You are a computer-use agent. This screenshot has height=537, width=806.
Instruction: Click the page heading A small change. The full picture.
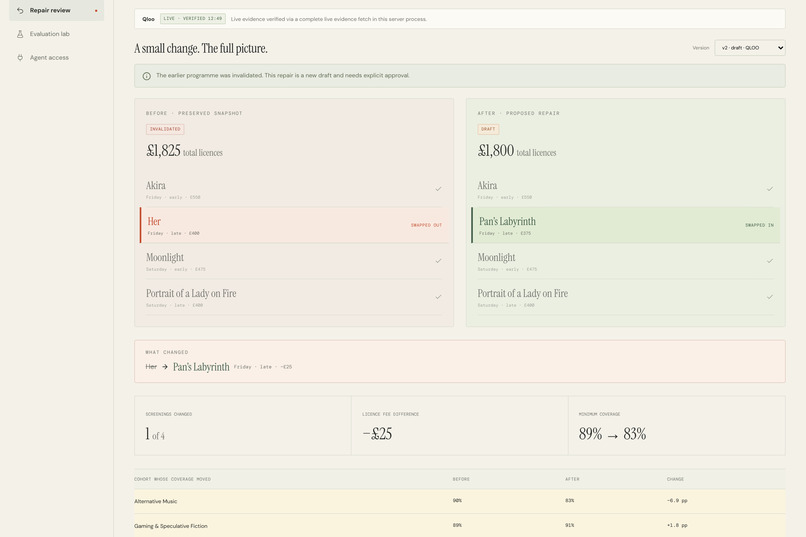[200, 48]
